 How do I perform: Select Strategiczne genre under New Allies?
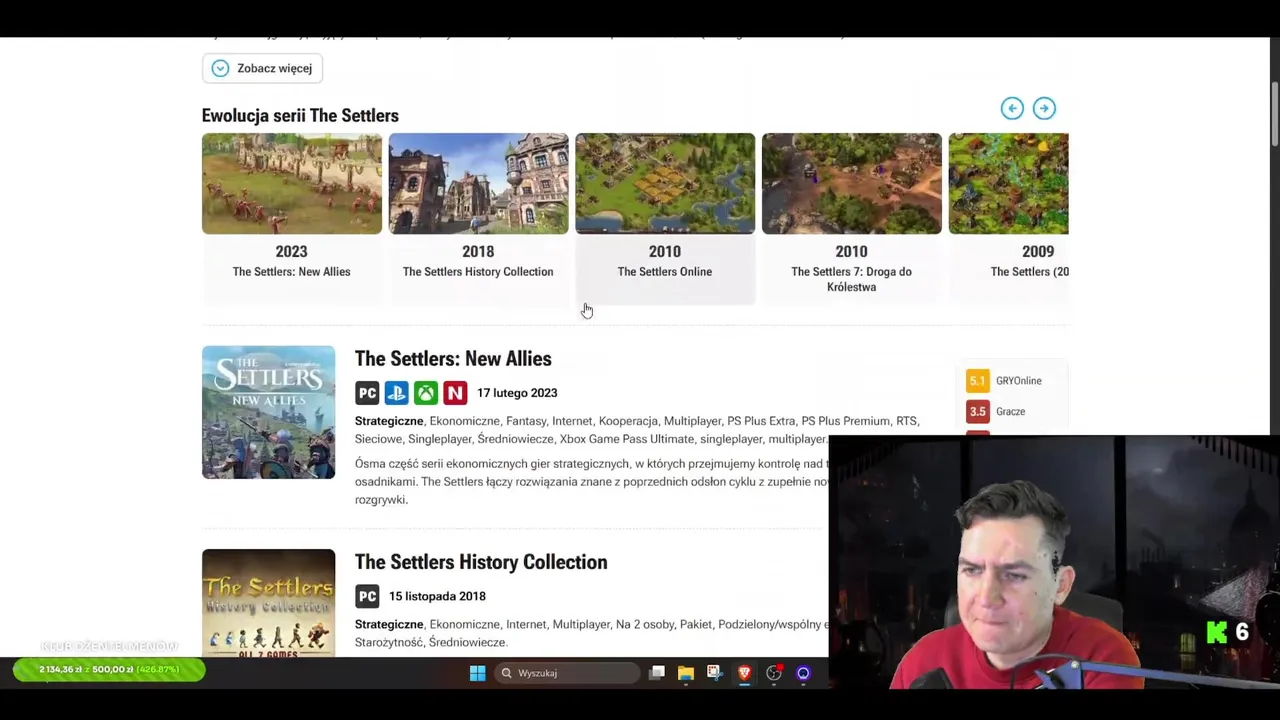click(x=389, y=421)
